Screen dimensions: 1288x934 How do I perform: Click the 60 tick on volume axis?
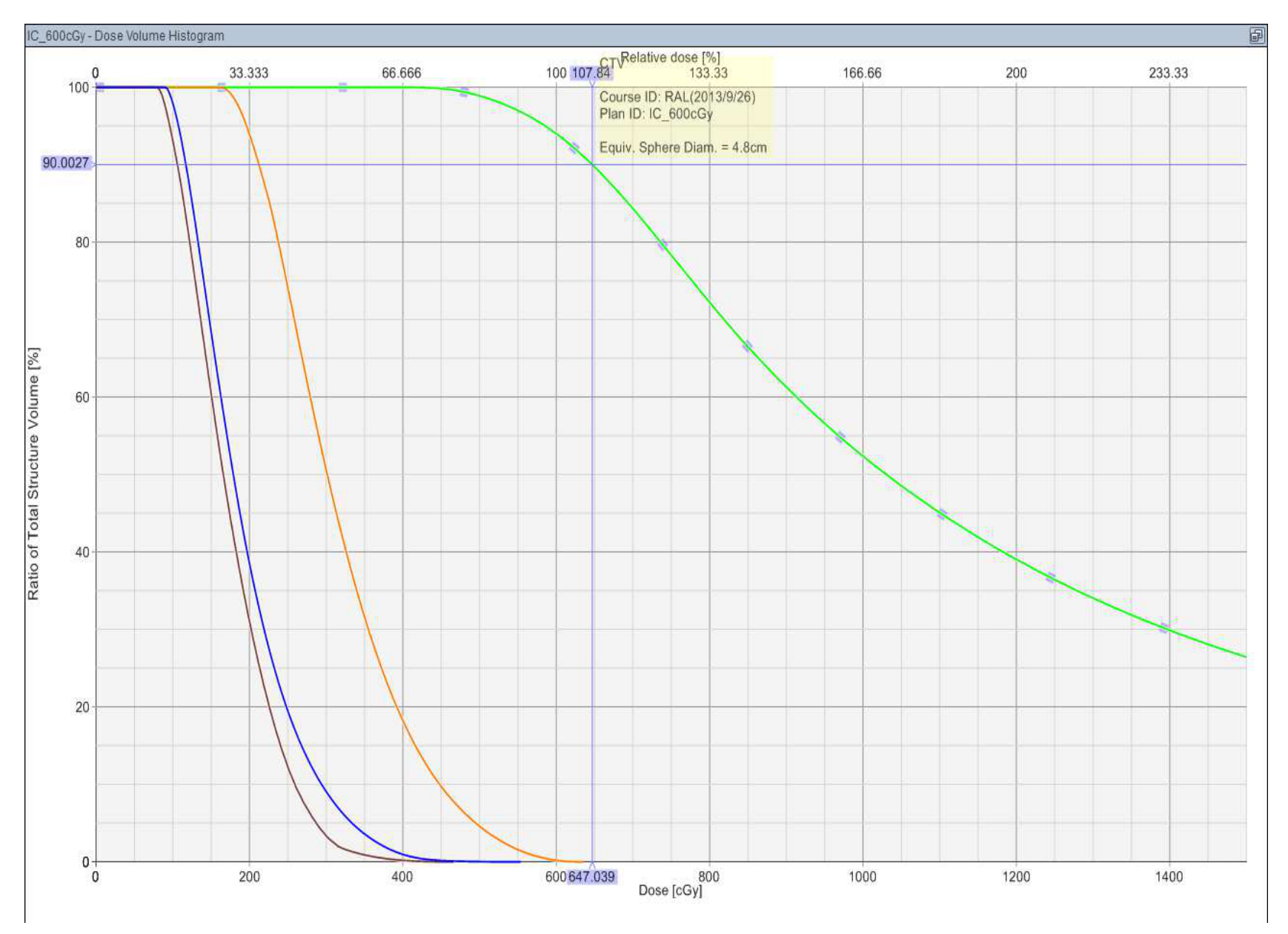(82, 397)
